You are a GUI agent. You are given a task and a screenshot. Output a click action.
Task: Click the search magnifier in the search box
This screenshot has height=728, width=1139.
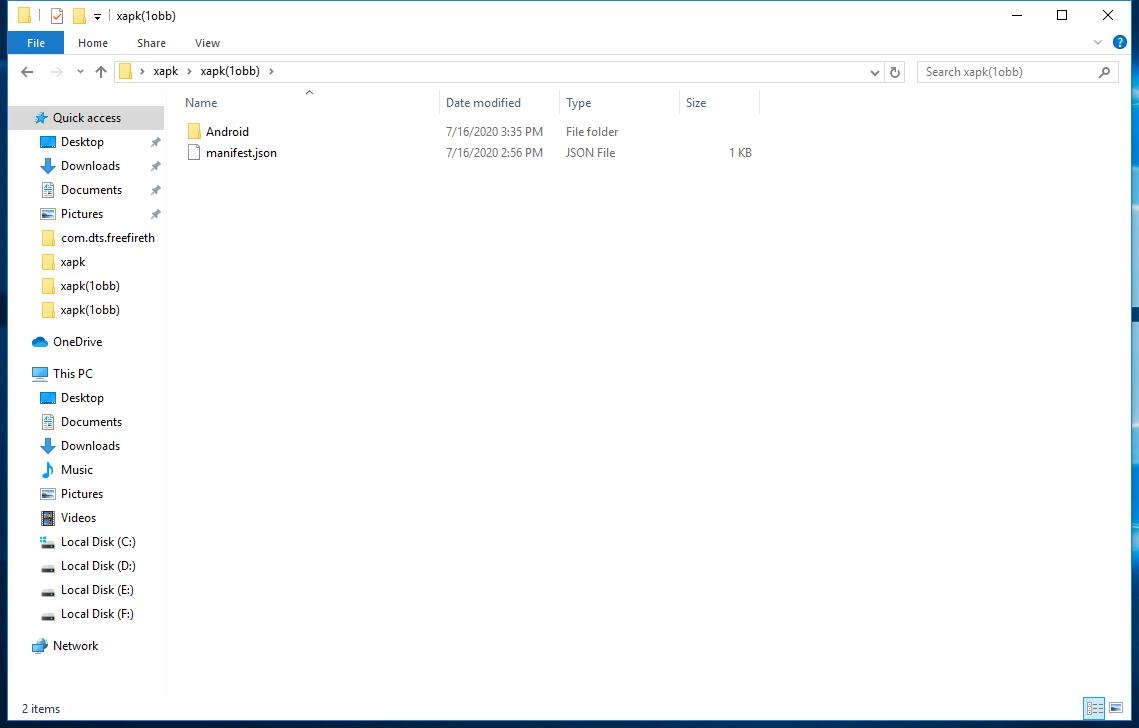pyautogui.click(x=1104, y=71)
